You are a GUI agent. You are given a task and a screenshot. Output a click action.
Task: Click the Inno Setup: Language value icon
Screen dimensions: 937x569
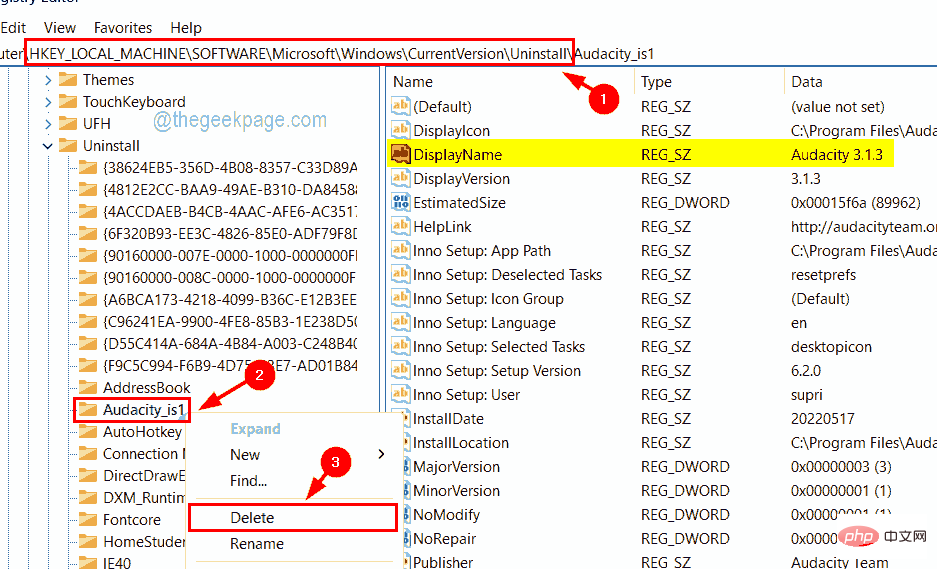click(x=400, y=322)
